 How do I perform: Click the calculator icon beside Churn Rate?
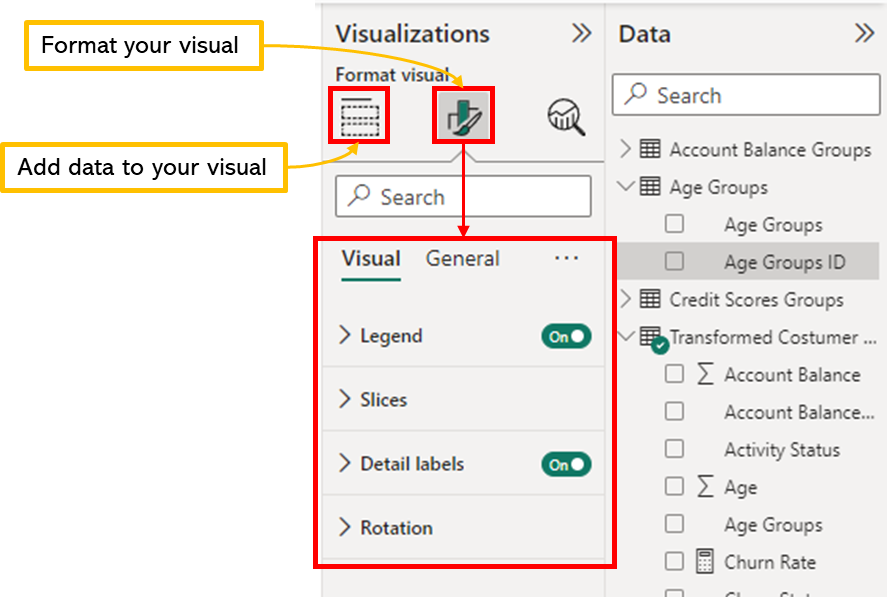coord(707,562)
